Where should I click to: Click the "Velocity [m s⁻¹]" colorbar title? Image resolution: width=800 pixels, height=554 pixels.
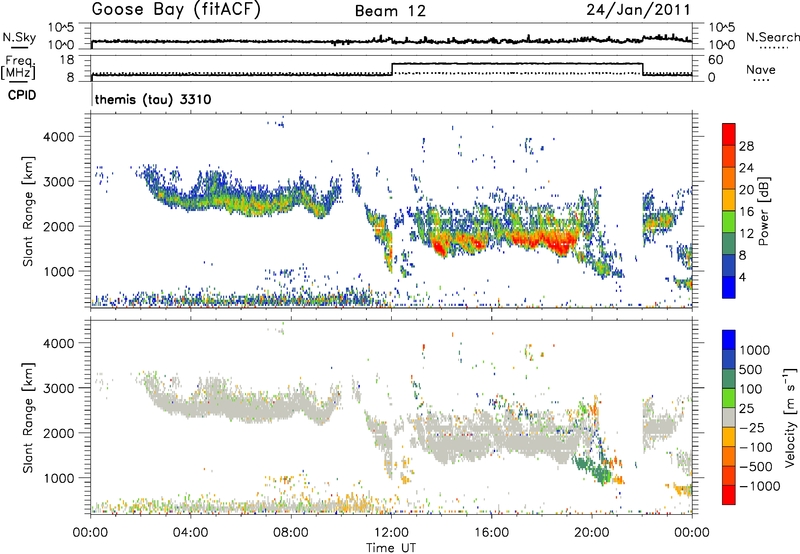pos(790,417)
